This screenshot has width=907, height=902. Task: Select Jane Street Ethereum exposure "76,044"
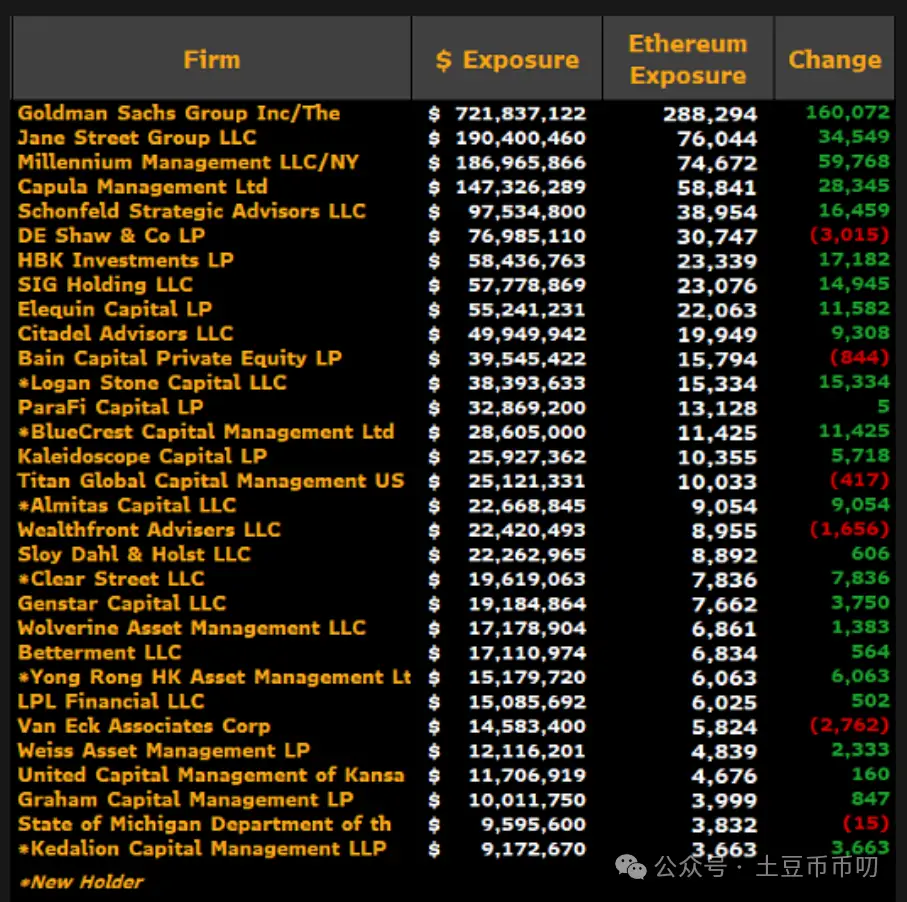(717, 139)
